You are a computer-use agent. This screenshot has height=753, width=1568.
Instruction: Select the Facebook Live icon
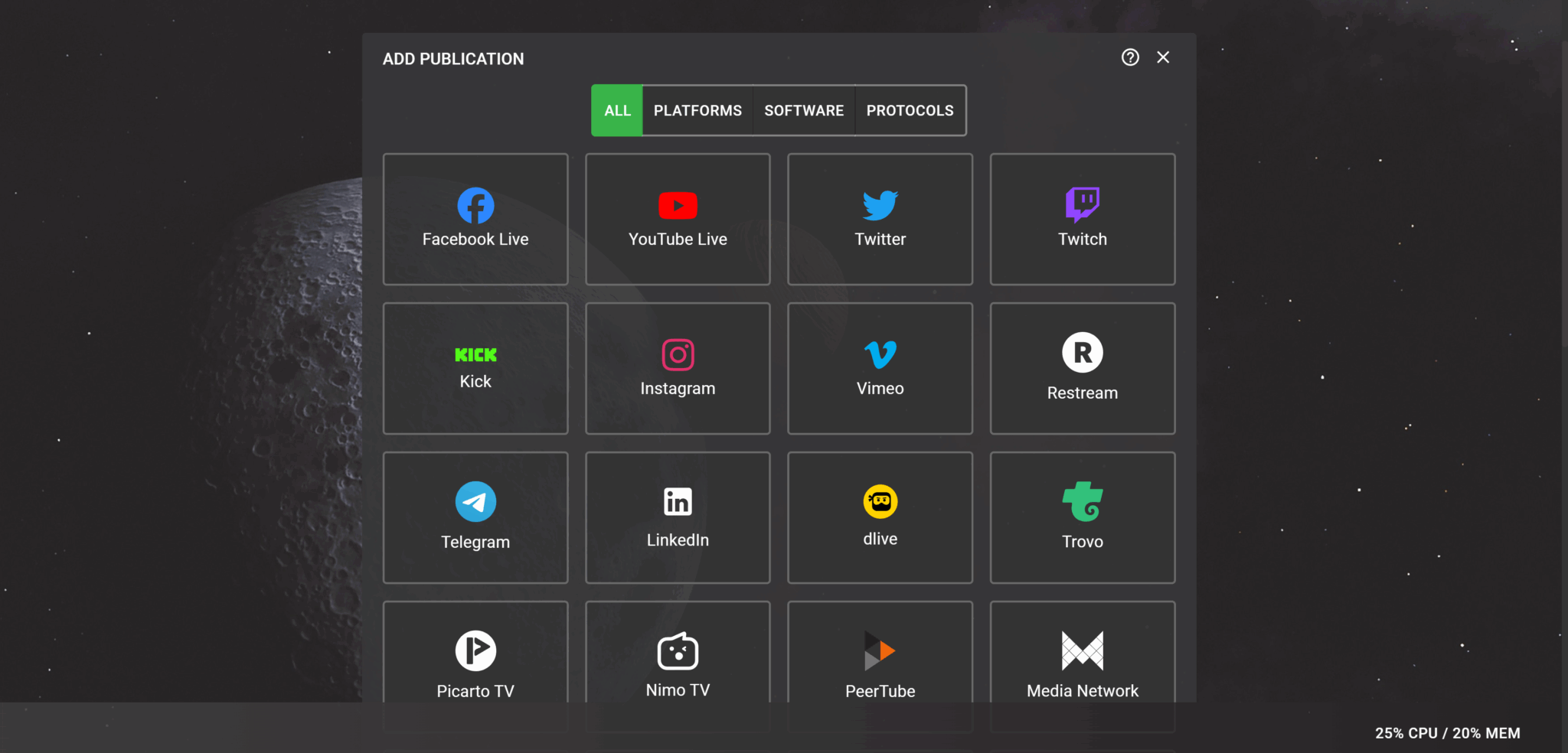pyautogui.click(x=475, y=205)
